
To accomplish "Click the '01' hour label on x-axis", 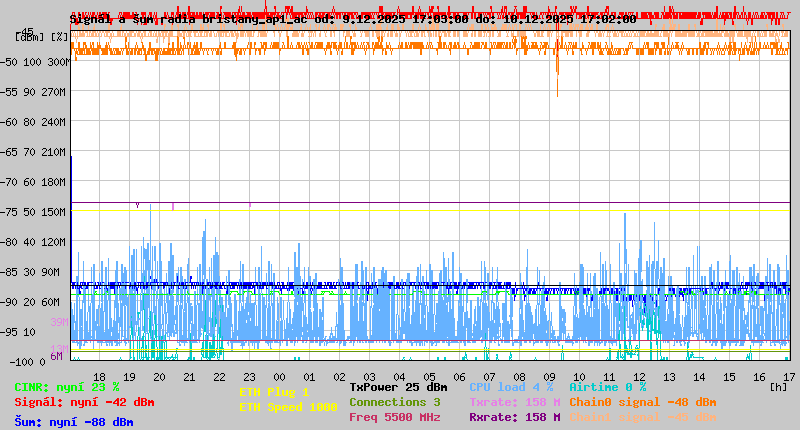I will point(309,377).
